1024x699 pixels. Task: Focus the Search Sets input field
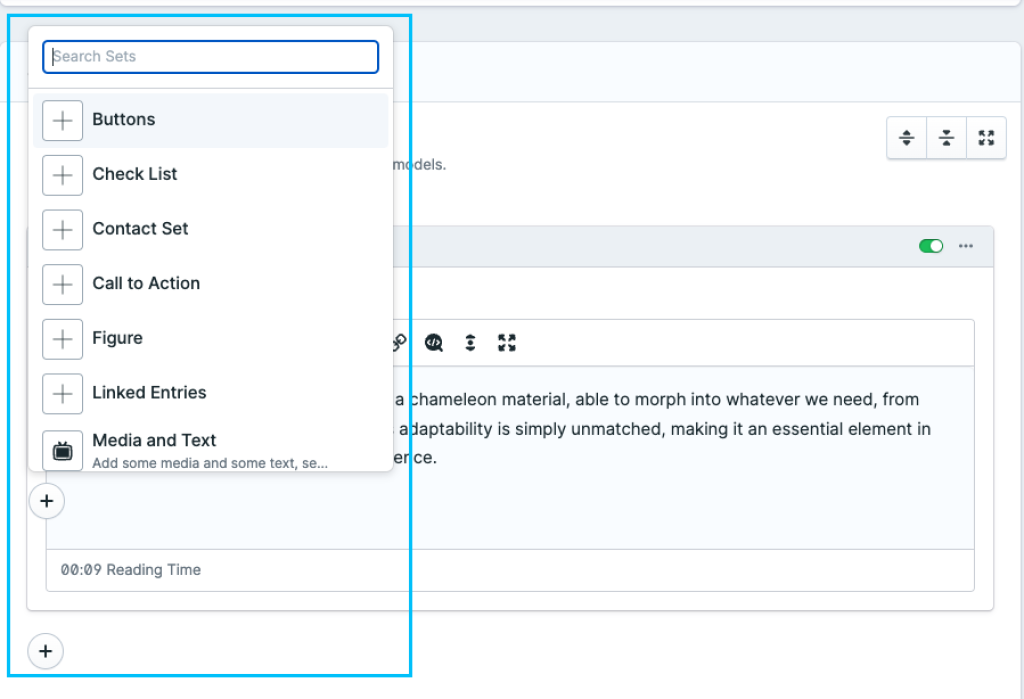point(210,57)
